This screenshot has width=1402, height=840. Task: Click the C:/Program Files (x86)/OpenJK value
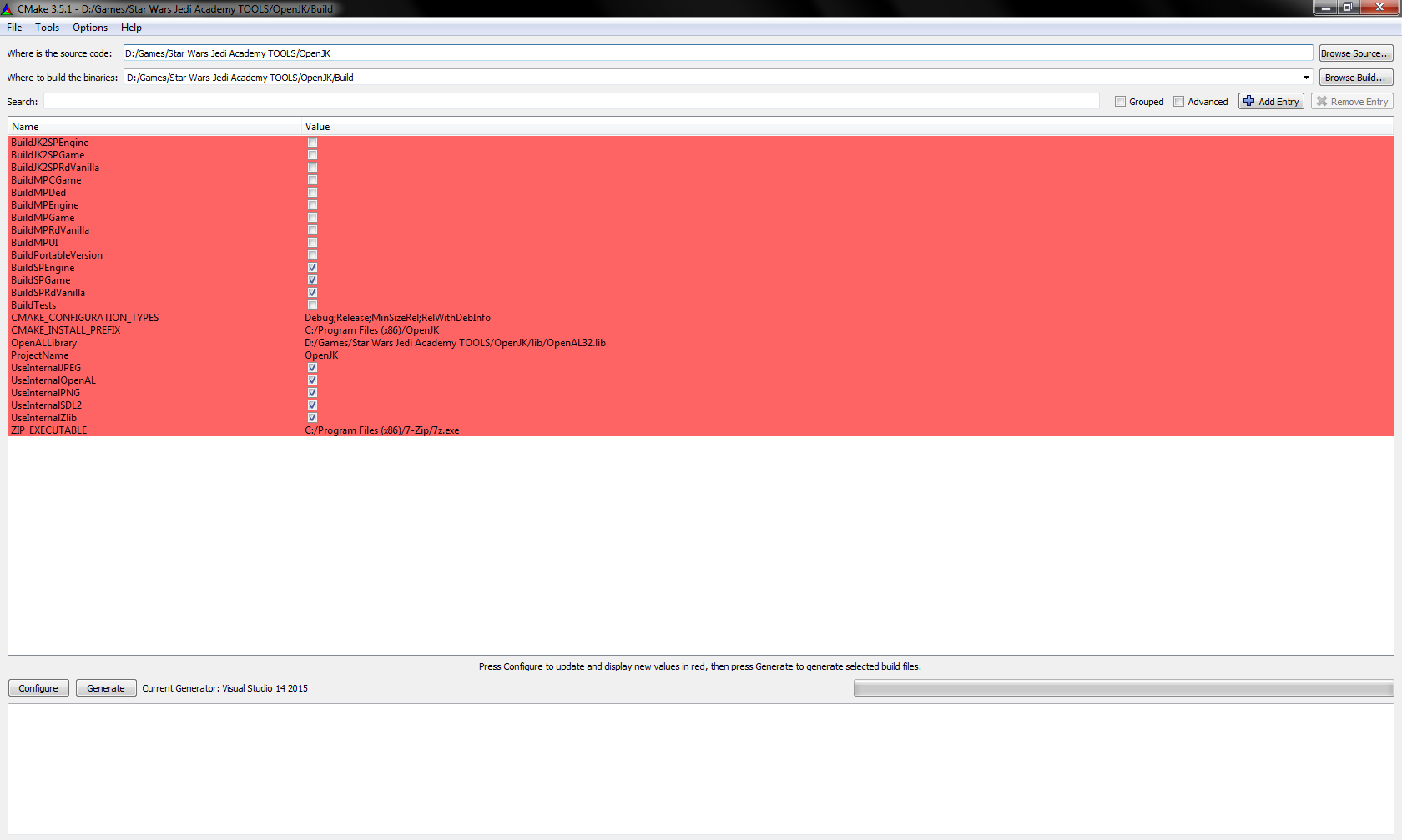[x=372, y=330]
